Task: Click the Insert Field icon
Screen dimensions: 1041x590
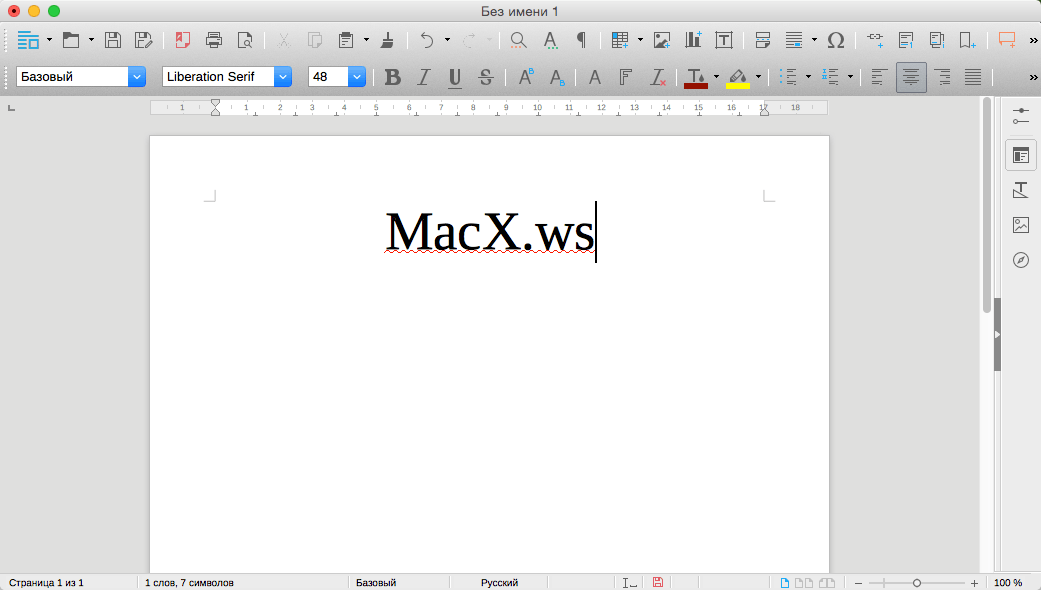Action: tap(794, 40)
